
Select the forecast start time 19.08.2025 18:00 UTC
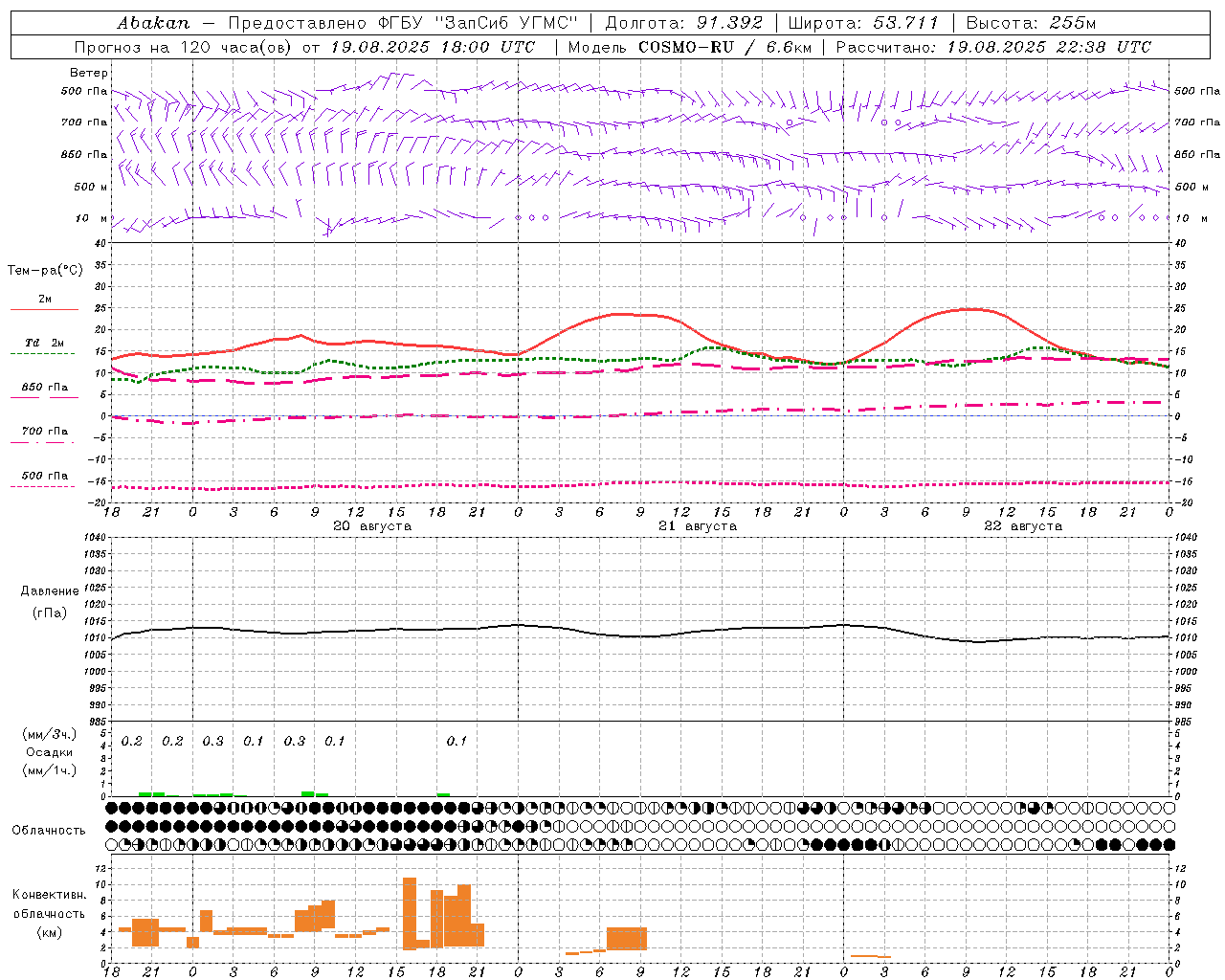pyautogui.click(x=433, y=47)
